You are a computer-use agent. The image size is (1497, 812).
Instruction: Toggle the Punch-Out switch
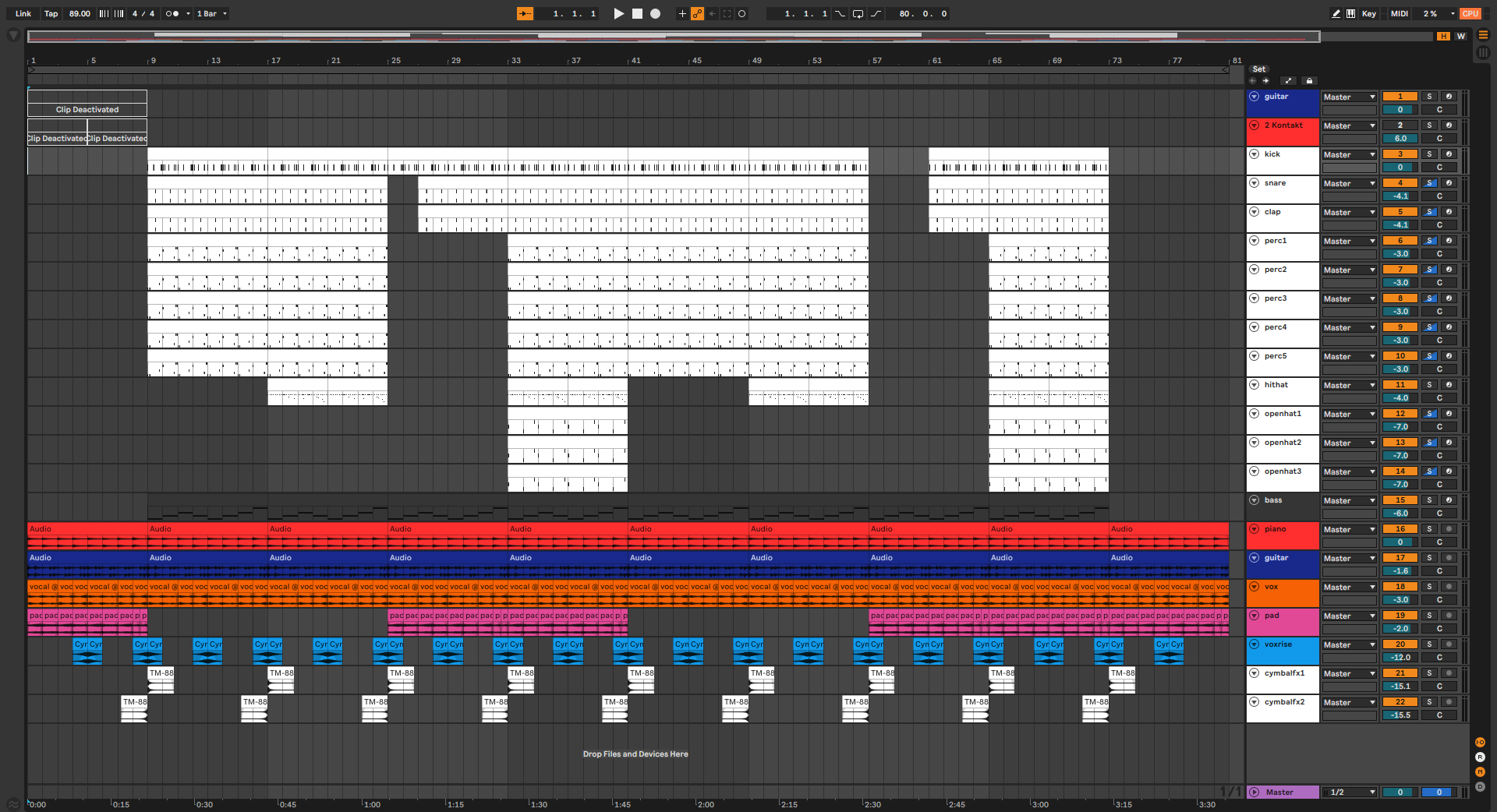(x=876, y=13)
